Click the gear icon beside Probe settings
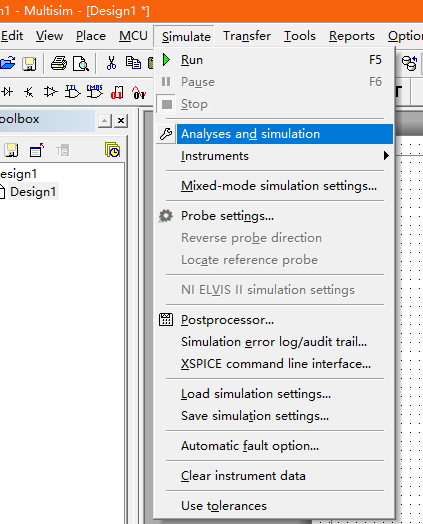 tap(166, 216)
